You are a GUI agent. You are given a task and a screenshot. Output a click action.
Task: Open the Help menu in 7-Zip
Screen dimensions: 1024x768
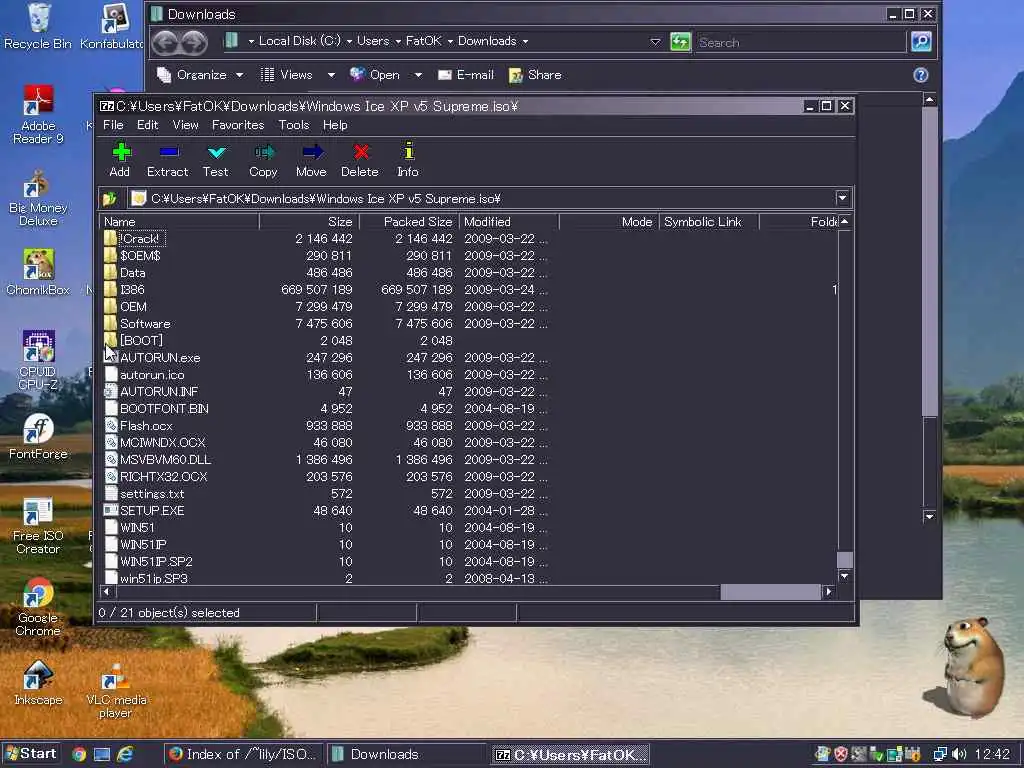tap(335, 125)
